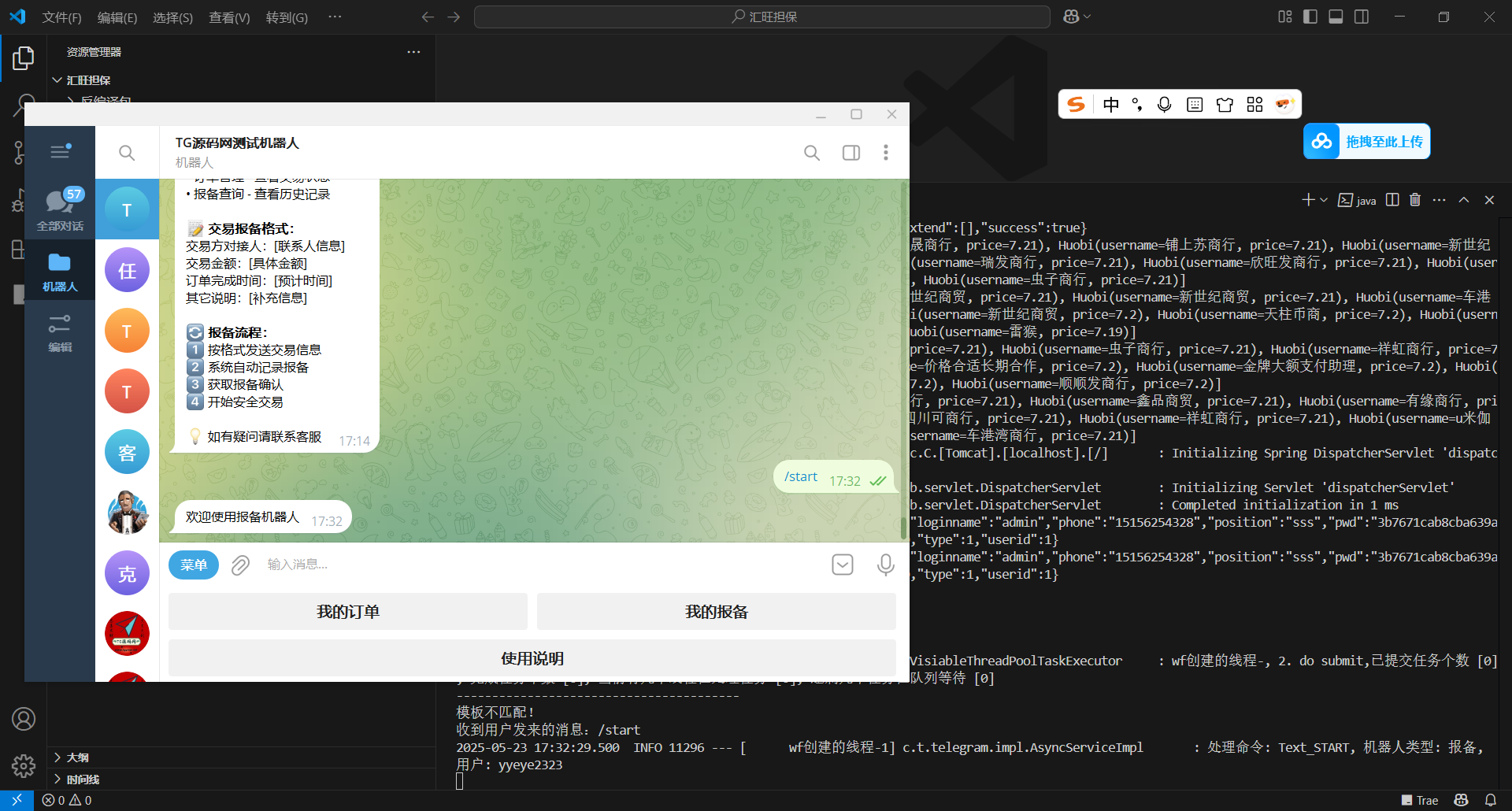Kill terminal using the trash icon
This screenshot has width=1512, height=811.
click(1415, 200)
